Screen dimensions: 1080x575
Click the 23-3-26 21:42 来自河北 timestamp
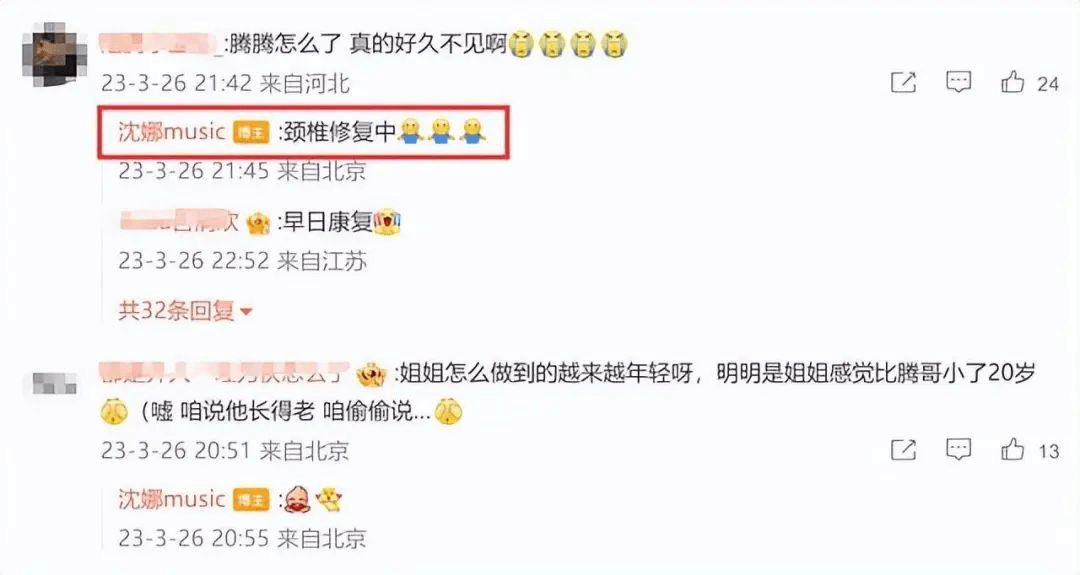click(x=225, y=84)
